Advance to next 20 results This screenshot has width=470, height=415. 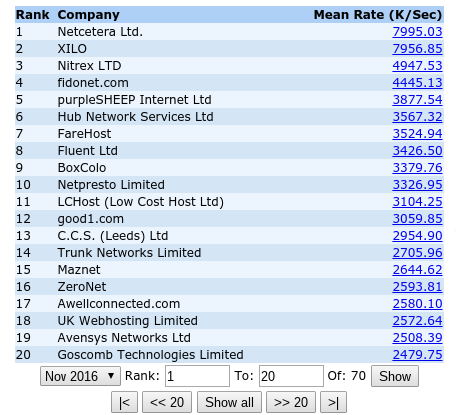pos(291,402)
